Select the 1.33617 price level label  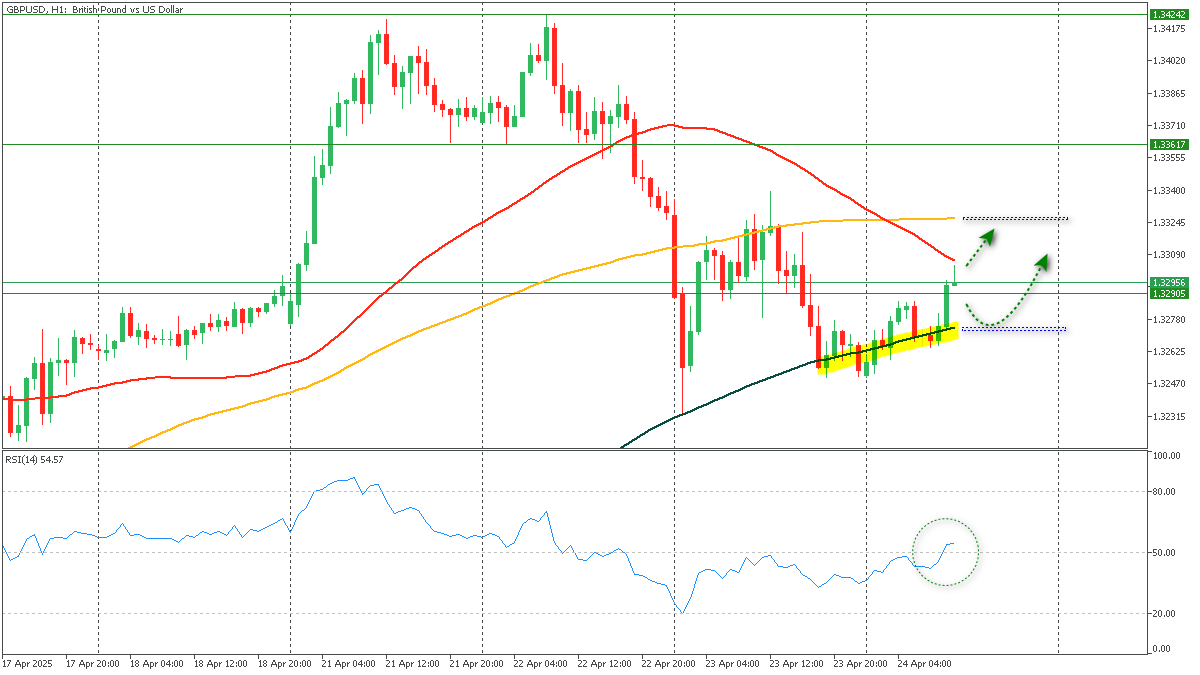coord(1166,144)
